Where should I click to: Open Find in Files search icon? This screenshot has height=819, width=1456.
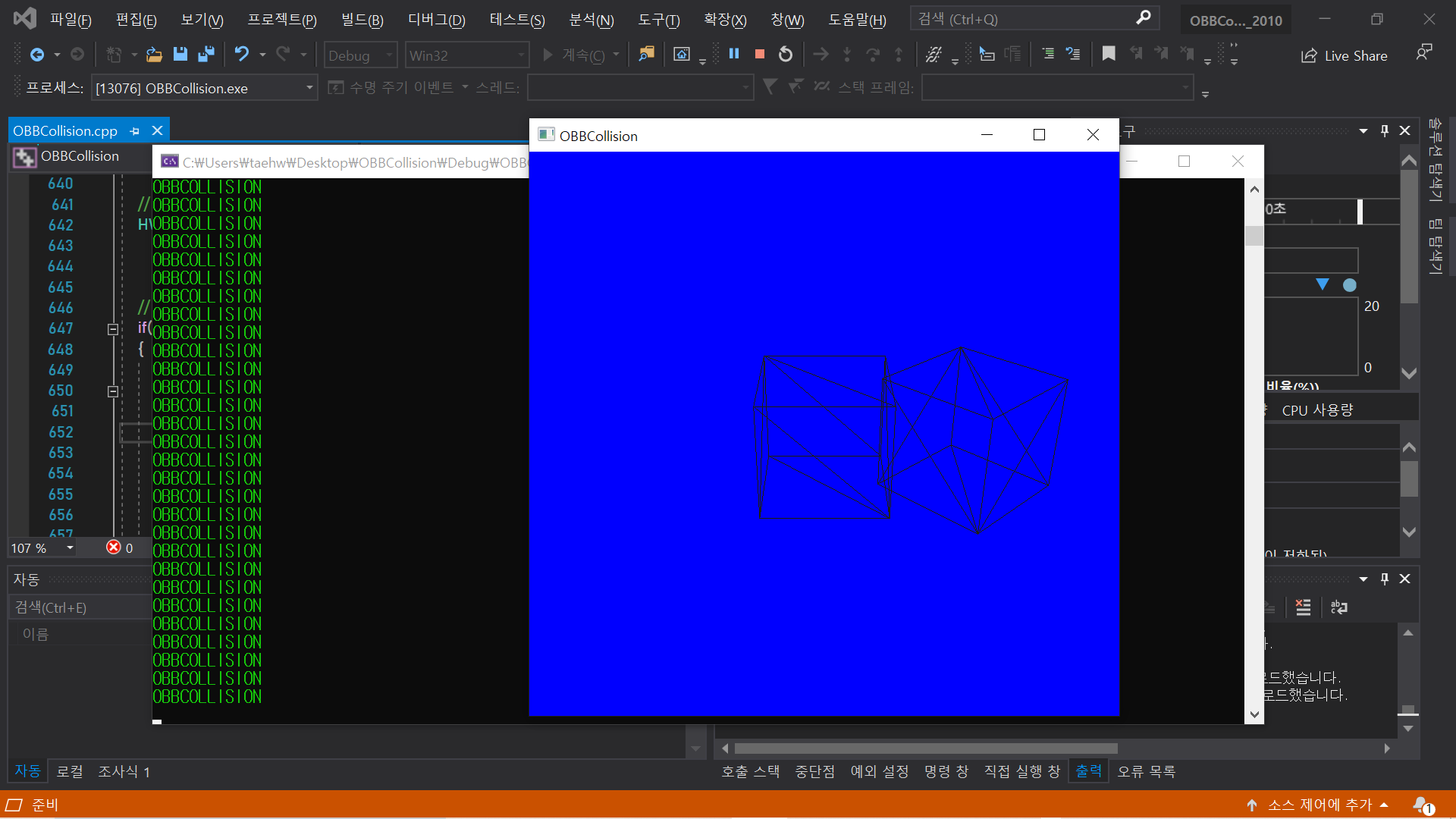pyautogui.click(x=647, y=54)
